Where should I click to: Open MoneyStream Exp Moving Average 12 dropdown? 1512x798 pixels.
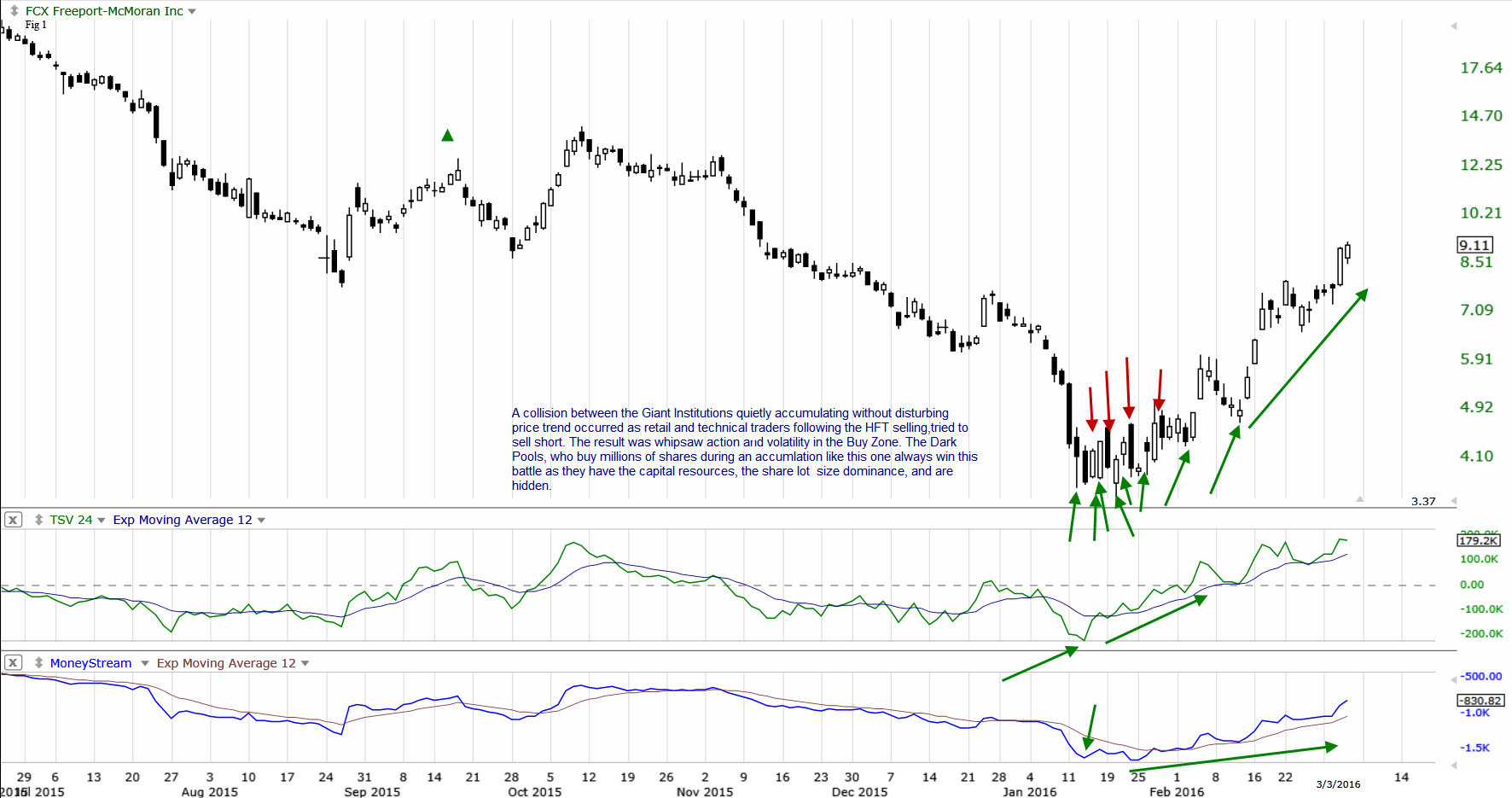[305, 664]
